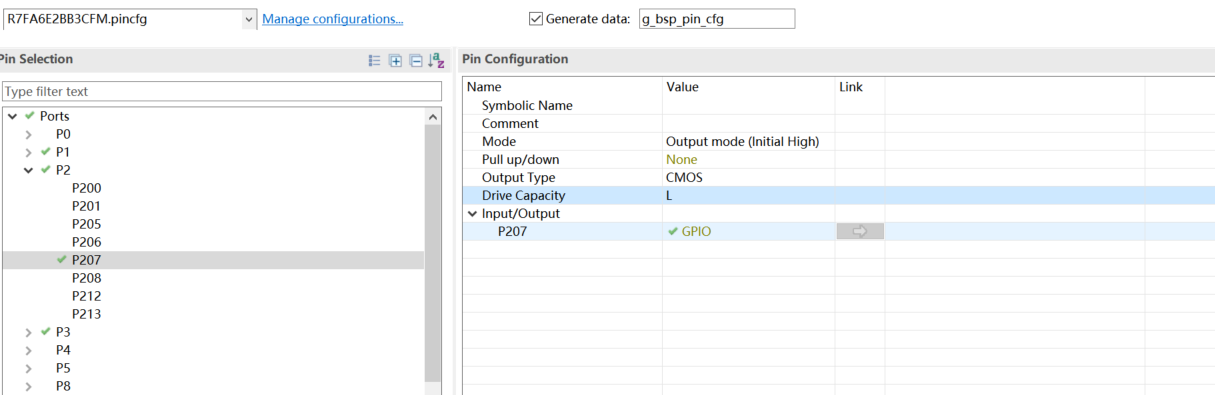
Task: Click the Comment value cell
Action: 748,123
